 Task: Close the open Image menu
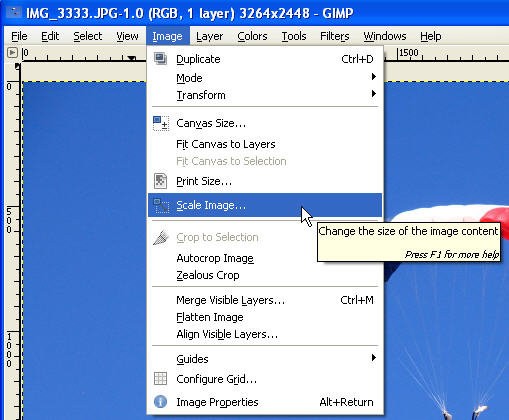click(x=167, y=36)
